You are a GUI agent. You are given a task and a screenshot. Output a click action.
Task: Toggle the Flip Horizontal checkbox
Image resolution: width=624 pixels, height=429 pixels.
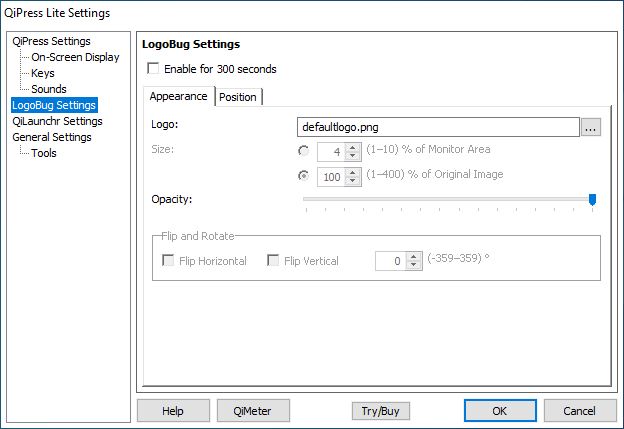coord(168,261)
